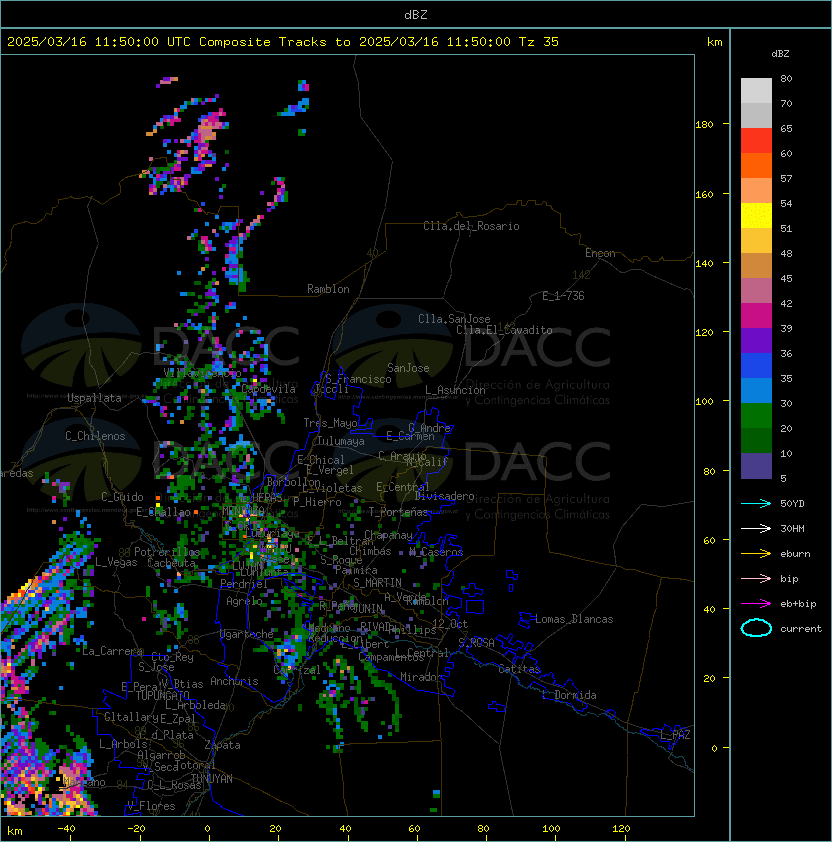Click the 'V_Flores' map label

tap(151, 806)
